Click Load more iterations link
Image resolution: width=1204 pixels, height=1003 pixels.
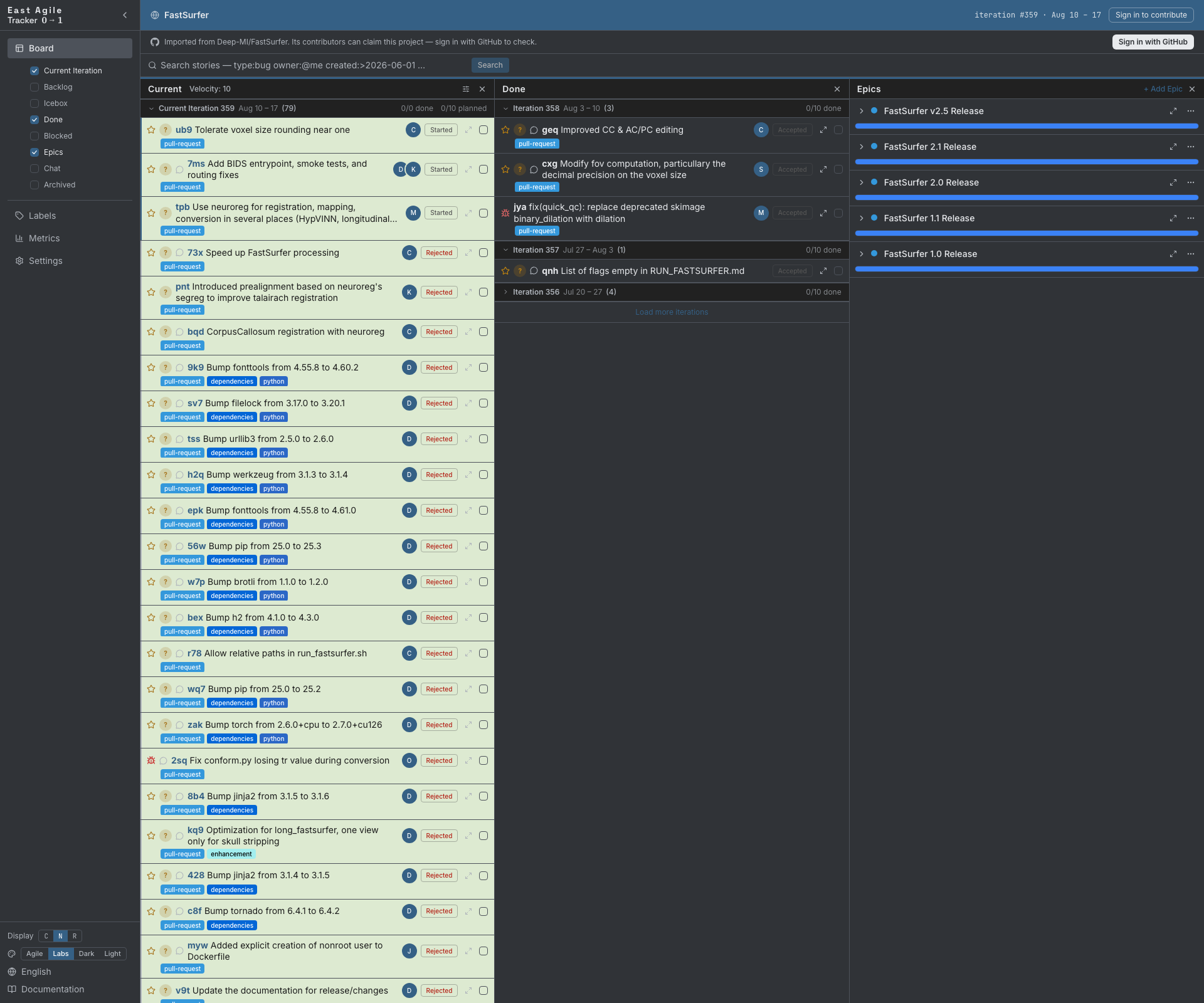[x=672, y=312]
